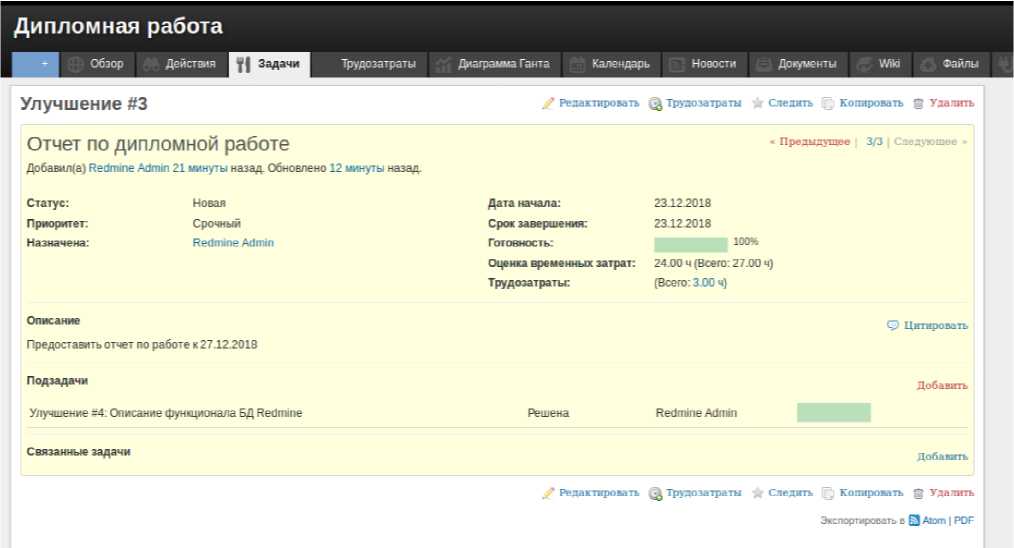
Task: Click the Готовность 100% progress bar
Action: click(690, 244)
